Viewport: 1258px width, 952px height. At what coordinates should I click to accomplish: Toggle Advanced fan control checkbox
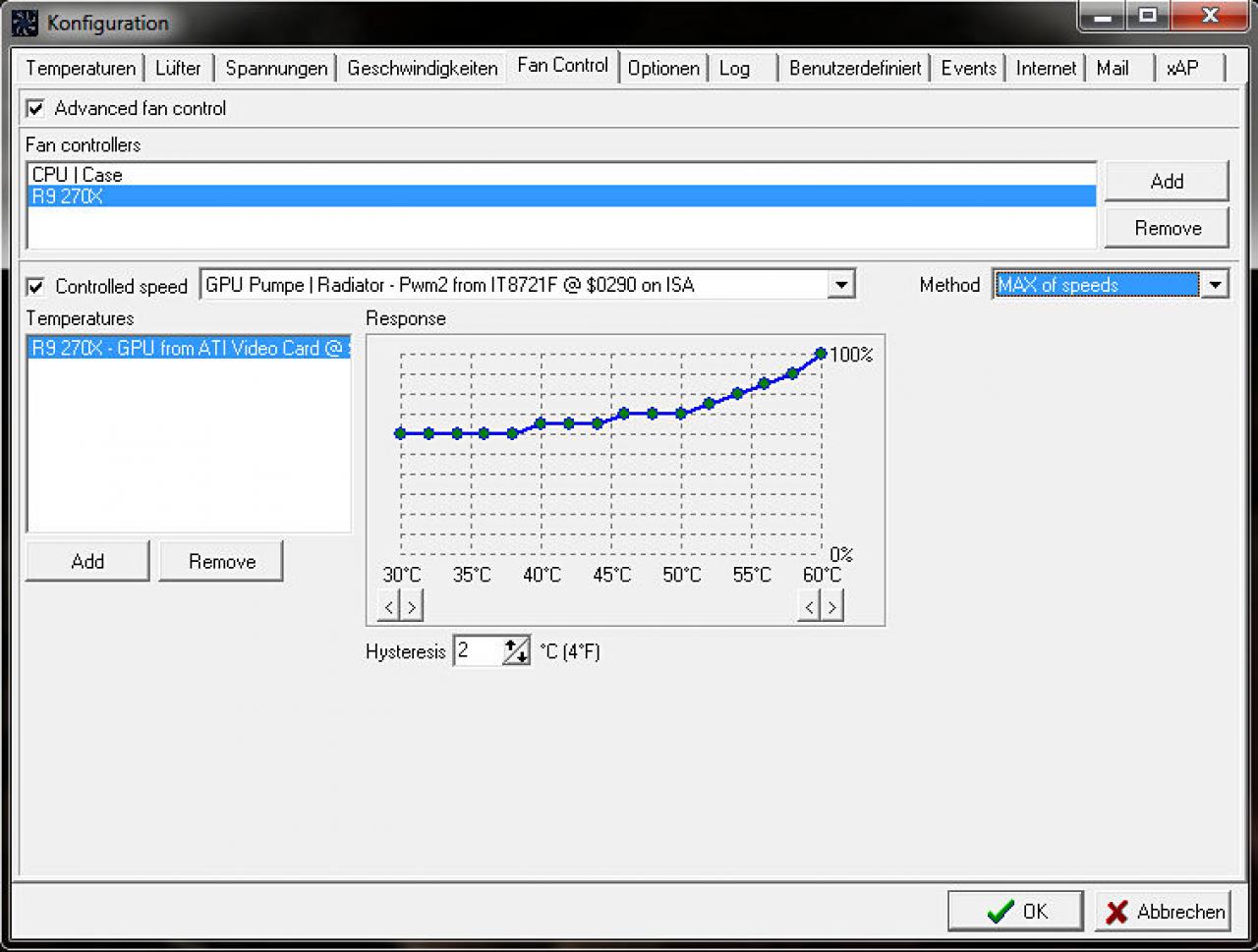(x=35, y=108)
